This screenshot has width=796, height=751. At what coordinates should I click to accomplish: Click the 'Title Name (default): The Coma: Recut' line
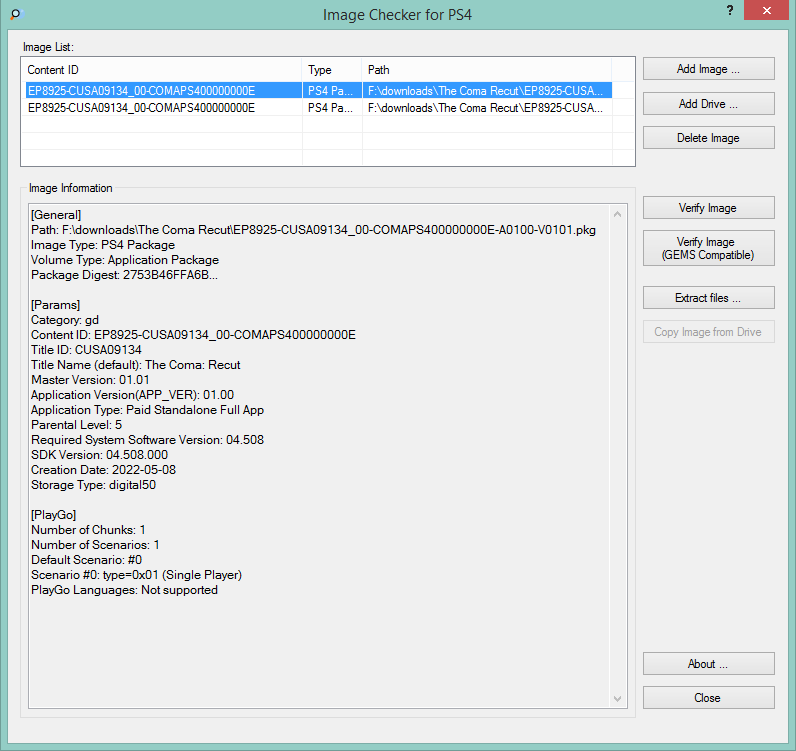(x=136, y=365)
